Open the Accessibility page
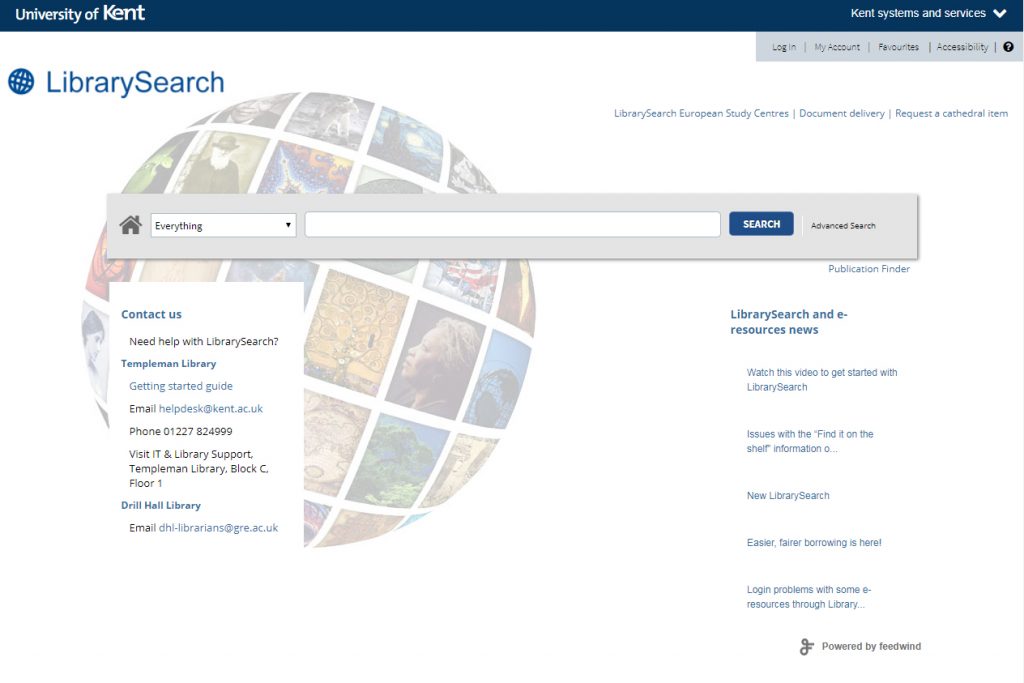1024x683 pixels. coord(962,47)
